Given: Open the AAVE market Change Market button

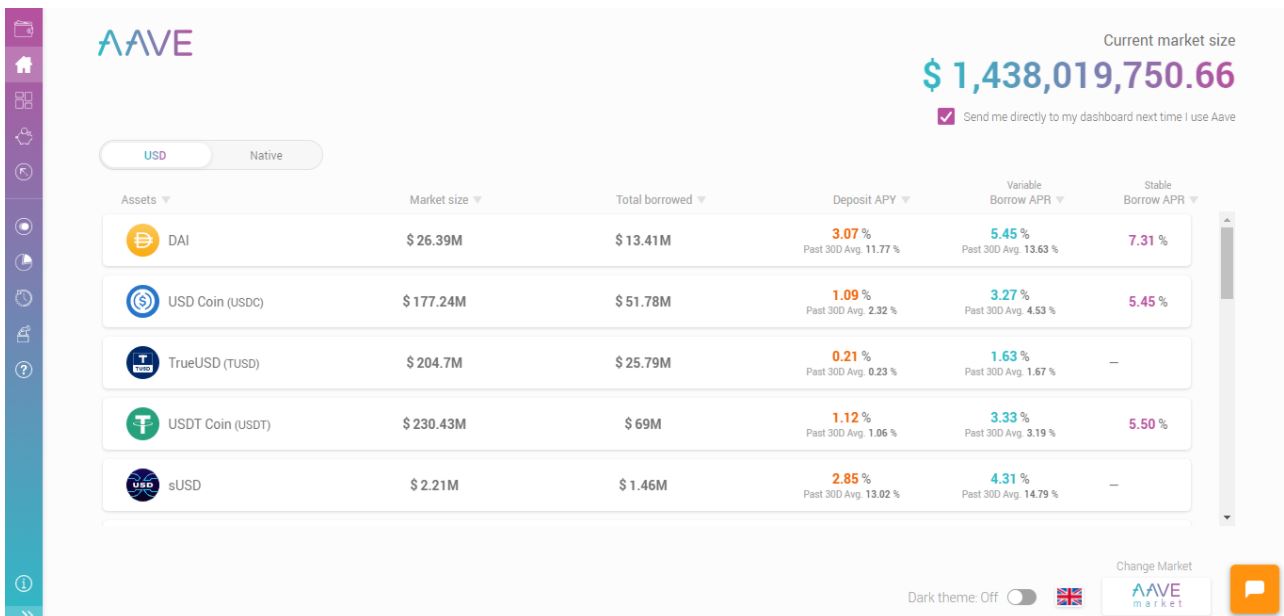Looking at the screenshot, I should coord(1155,594).
